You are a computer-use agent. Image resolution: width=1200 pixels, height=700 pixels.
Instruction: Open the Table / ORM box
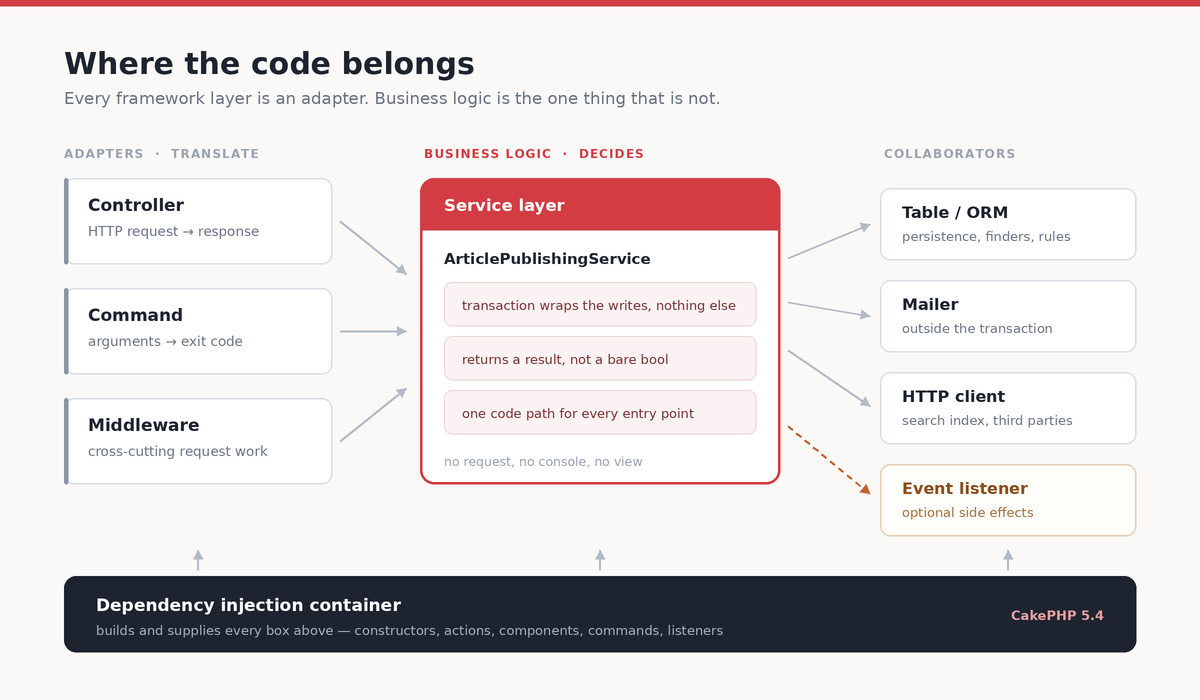coord(1008,224)
